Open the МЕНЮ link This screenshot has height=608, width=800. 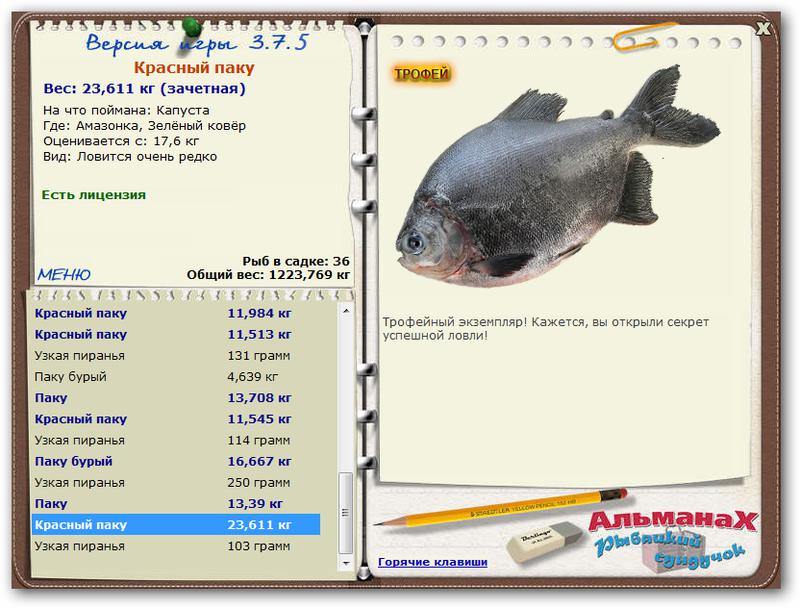64,275
